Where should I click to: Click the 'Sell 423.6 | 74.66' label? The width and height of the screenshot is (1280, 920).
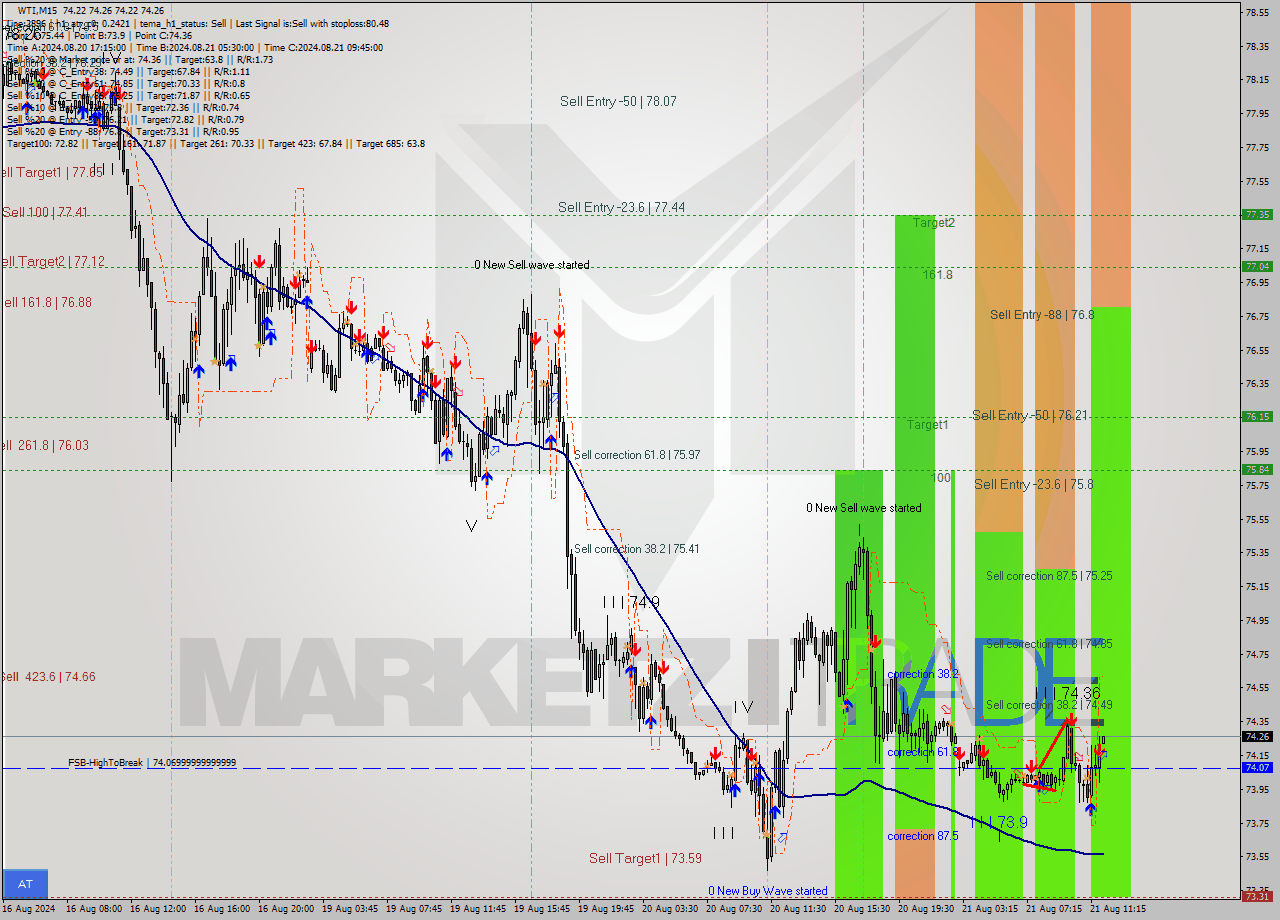[48, 677]
